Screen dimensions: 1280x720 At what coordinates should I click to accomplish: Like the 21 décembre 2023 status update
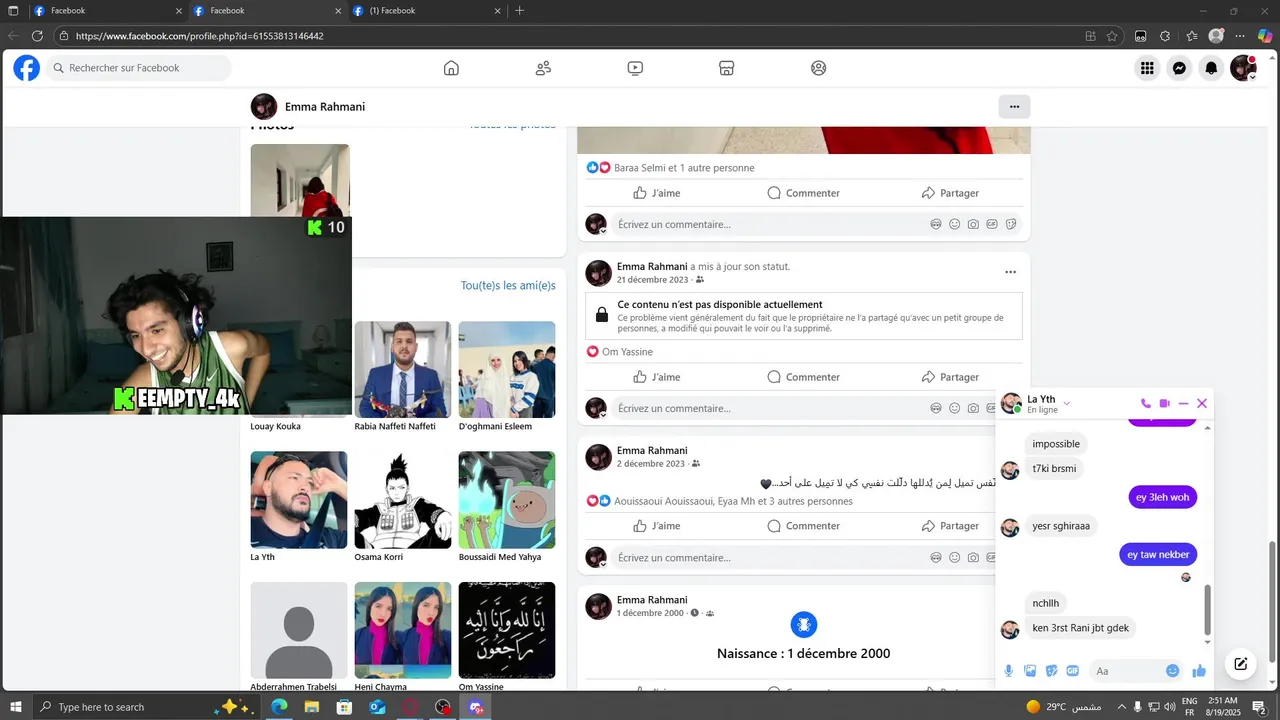tap(656, 377)
